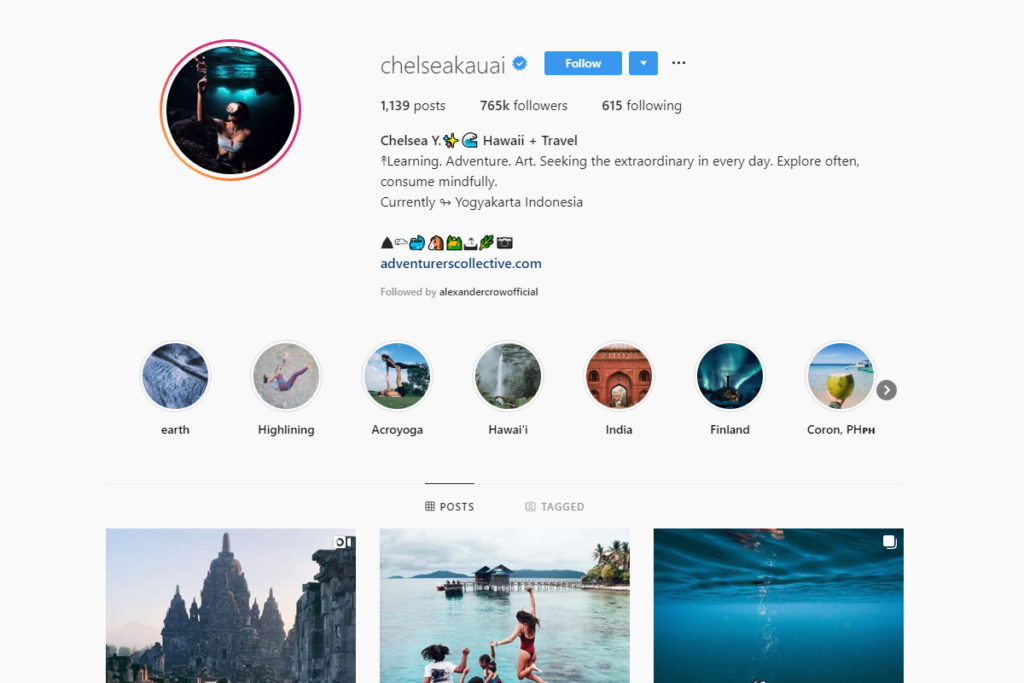
Task: Show more highlights with right chevron
Action: 886,390
